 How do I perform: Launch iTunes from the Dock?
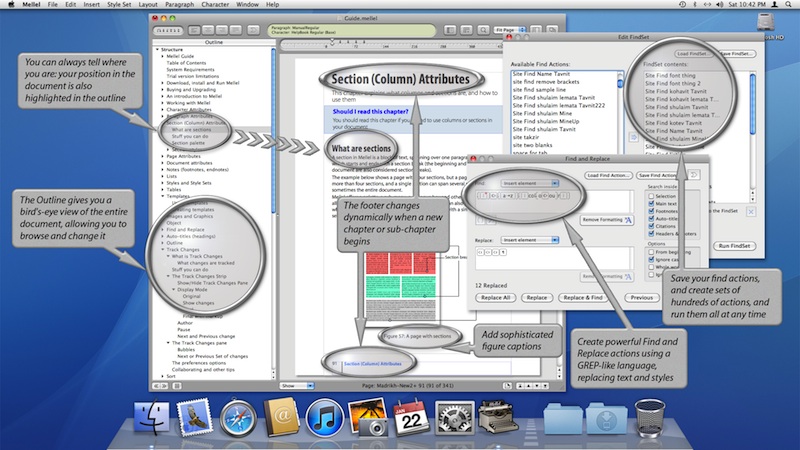click(324, 418)
